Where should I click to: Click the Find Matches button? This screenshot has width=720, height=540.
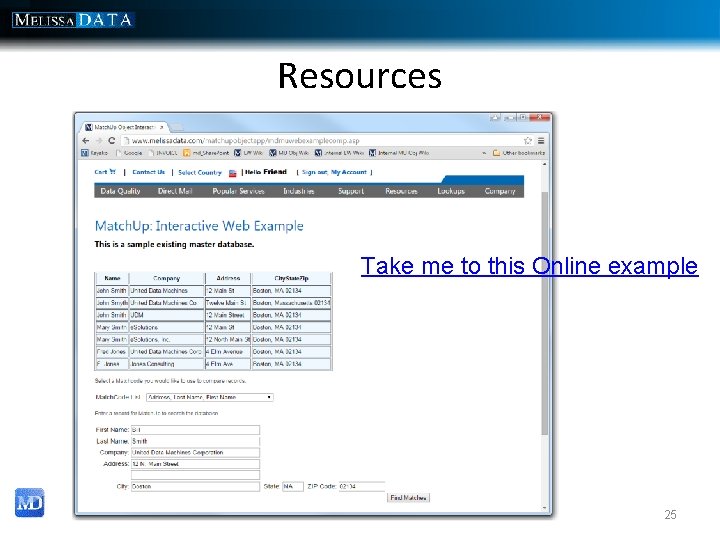409,498
